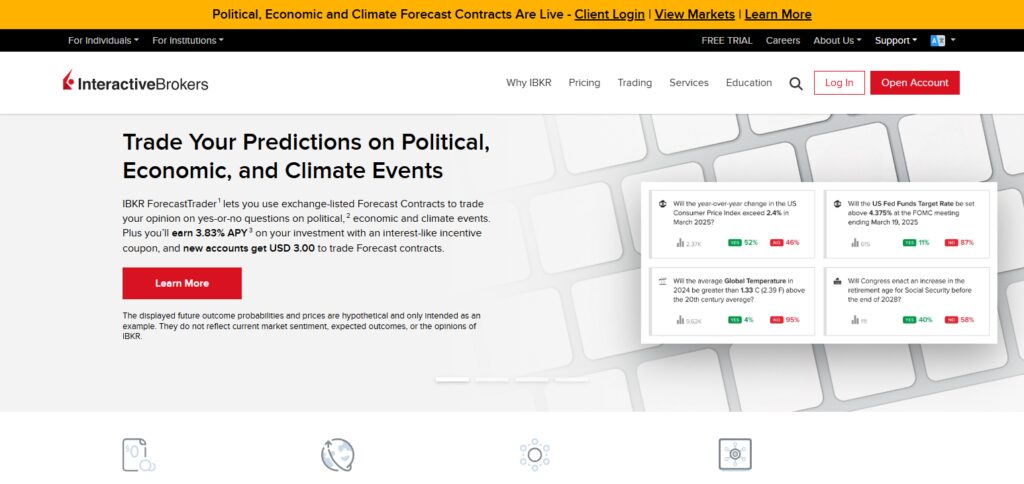Click the red Learn More button
The image size is (1024, 484).
pyautogui.click(x=182, y=283)
